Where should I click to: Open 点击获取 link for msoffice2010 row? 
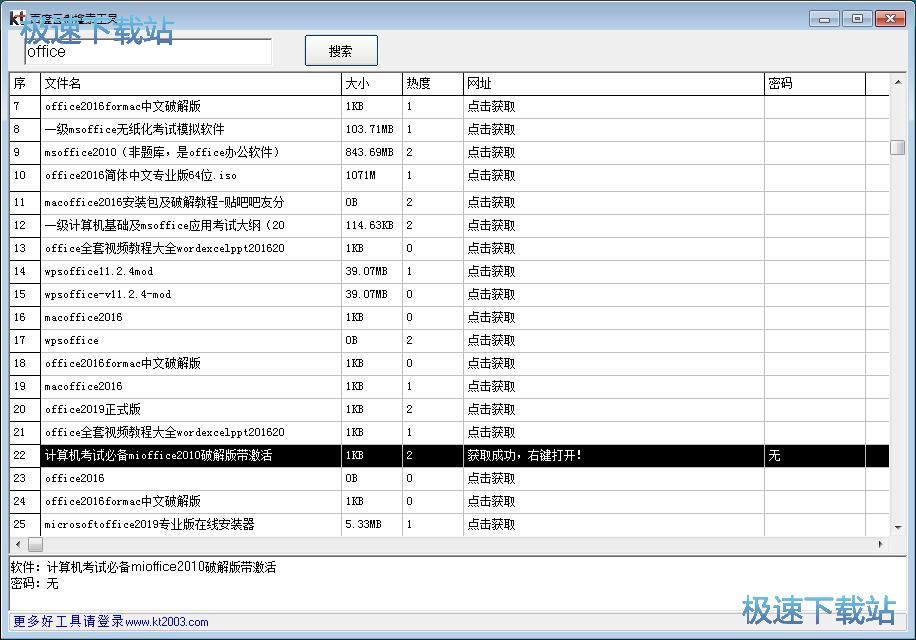pos(490,152)
